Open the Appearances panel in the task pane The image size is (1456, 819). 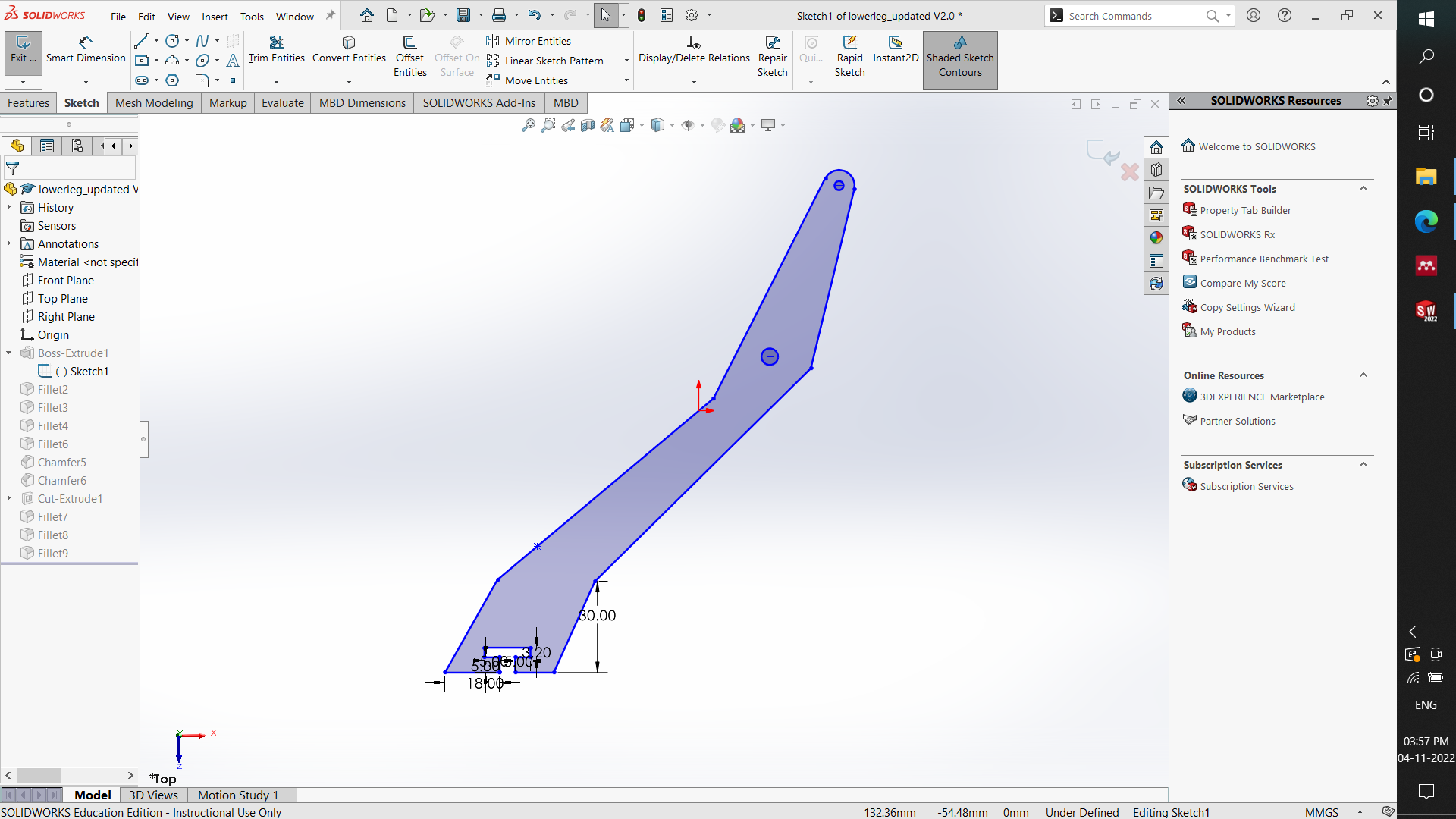point(1156,237)
